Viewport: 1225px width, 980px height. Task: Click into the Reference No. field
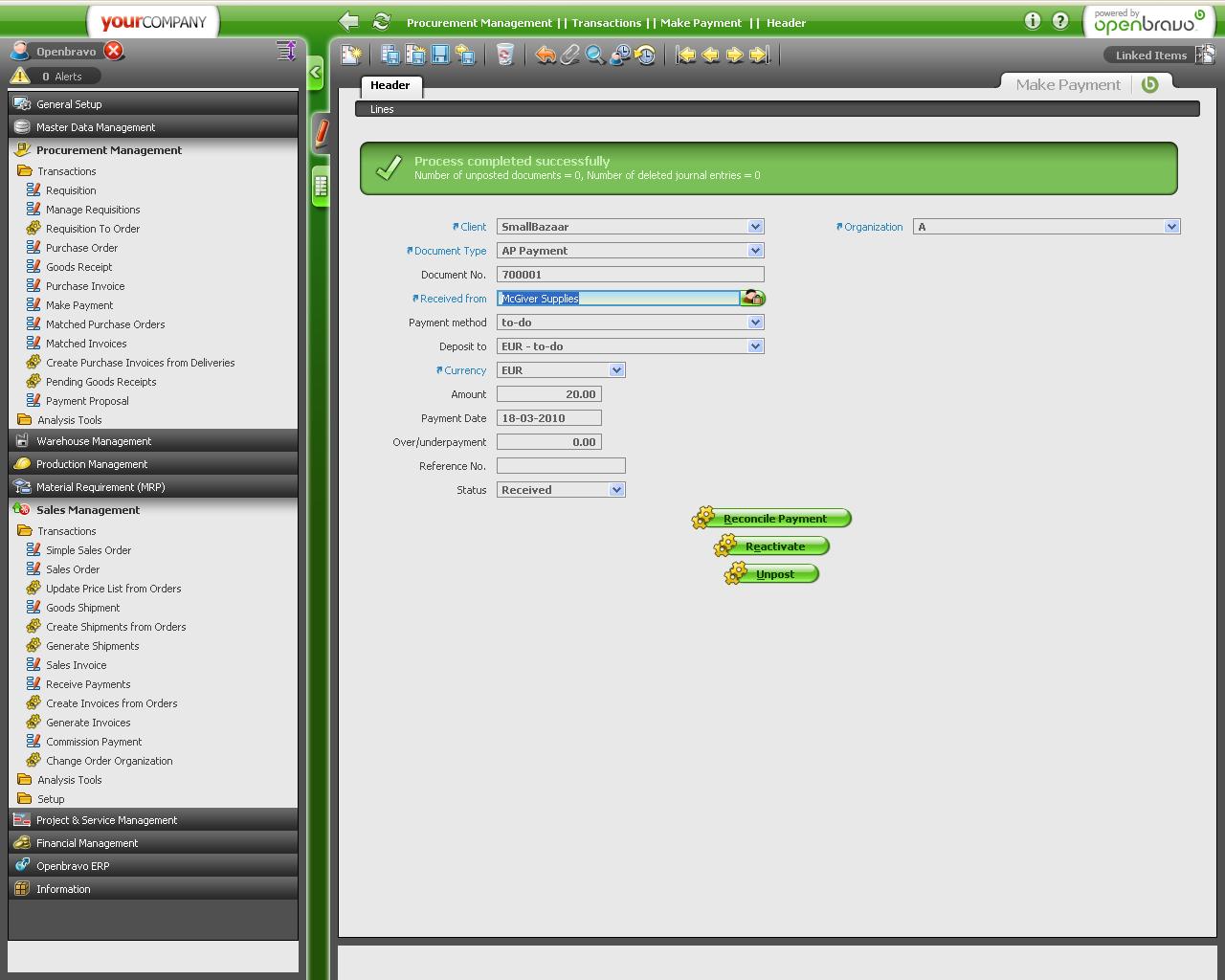pyautogui.click(x=561, y=466)
